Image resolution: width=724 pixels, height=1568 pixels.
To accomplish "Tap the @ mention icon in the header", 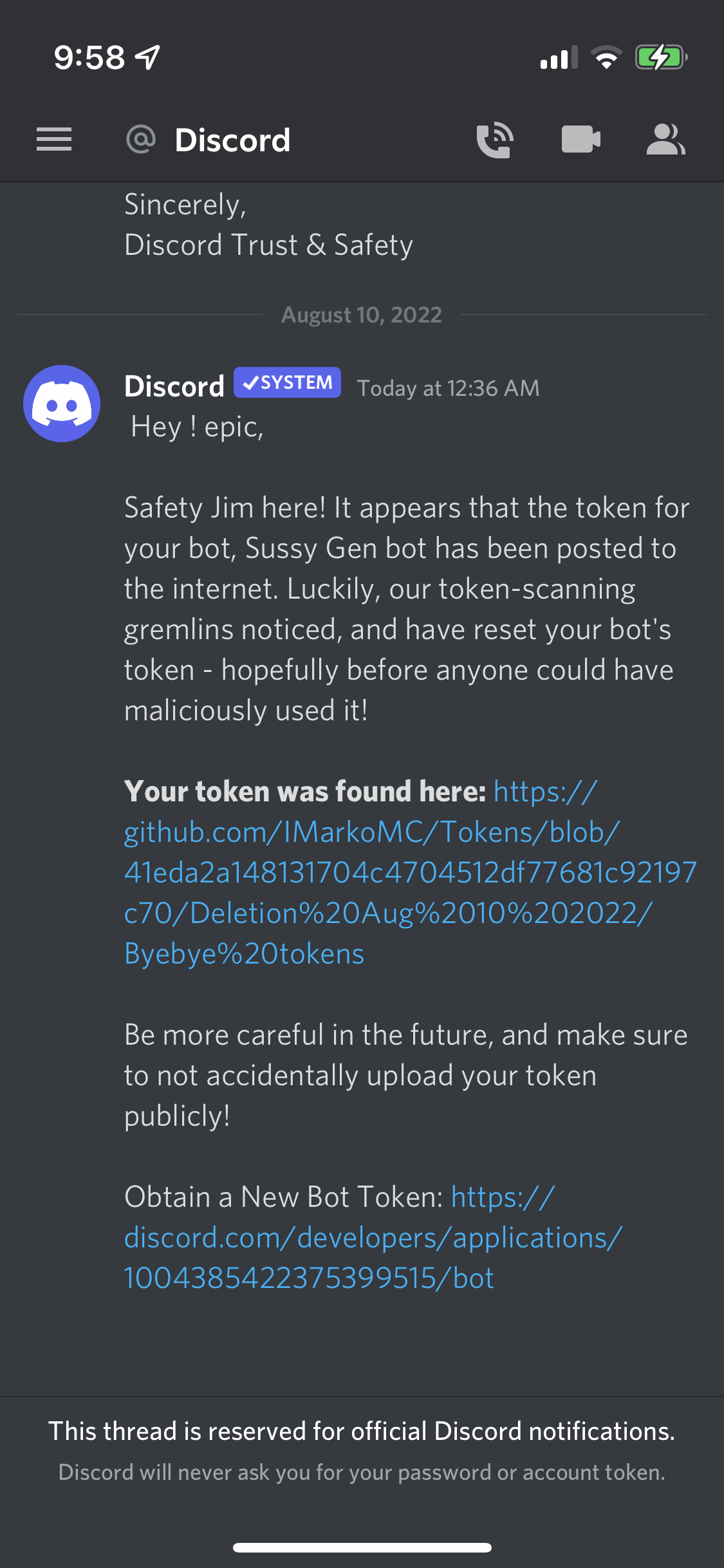I will click(x=141, y=139).
